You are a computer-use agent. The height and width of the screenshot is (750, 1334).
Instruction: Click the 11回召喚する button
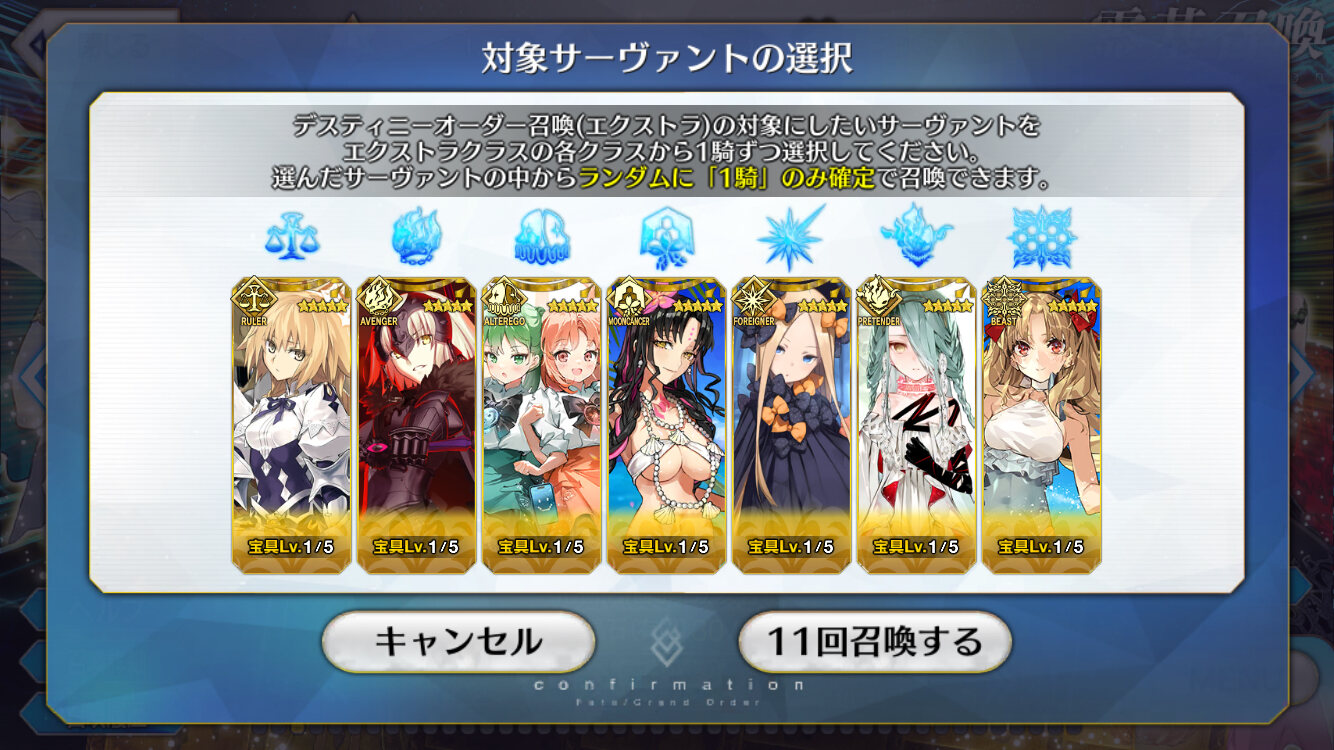pos(875,641)
